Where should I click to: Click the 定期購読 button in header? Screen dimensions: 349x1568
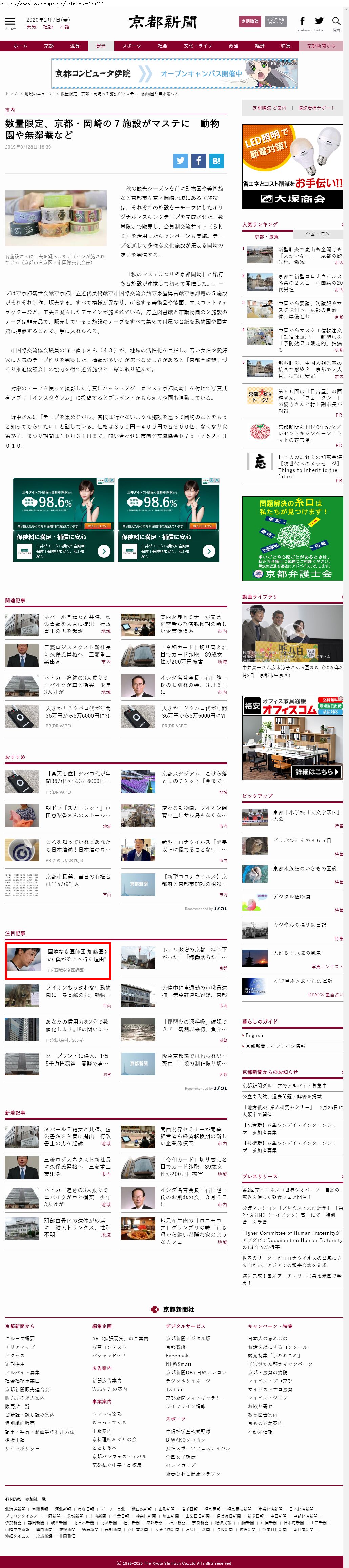pos(250,21)
